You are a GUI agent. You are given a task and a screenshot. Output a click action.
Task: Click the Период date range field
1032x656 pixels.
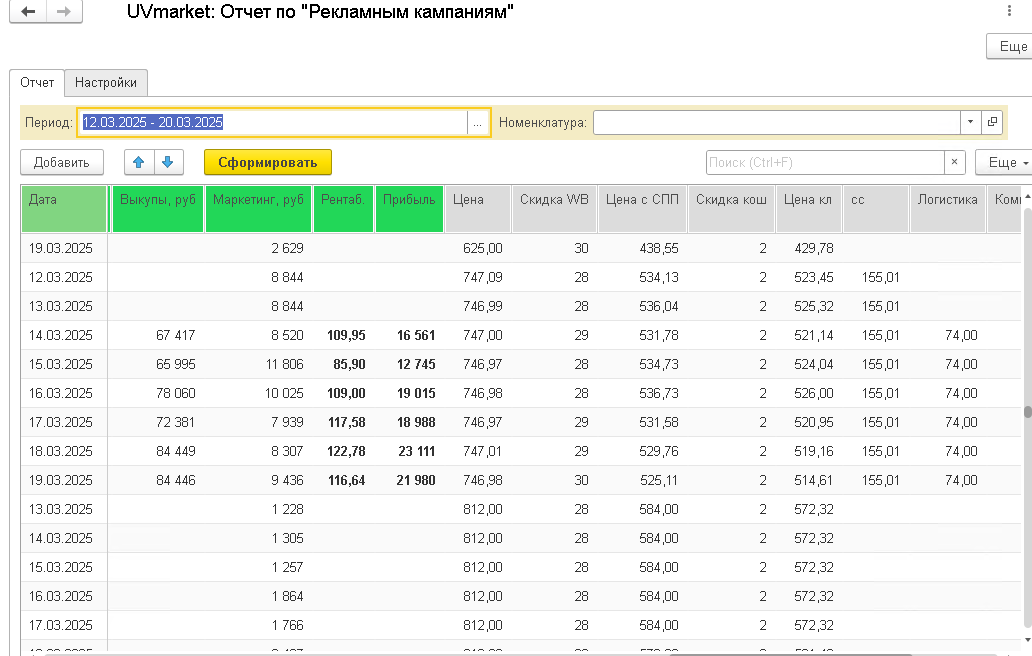point(272,122)
